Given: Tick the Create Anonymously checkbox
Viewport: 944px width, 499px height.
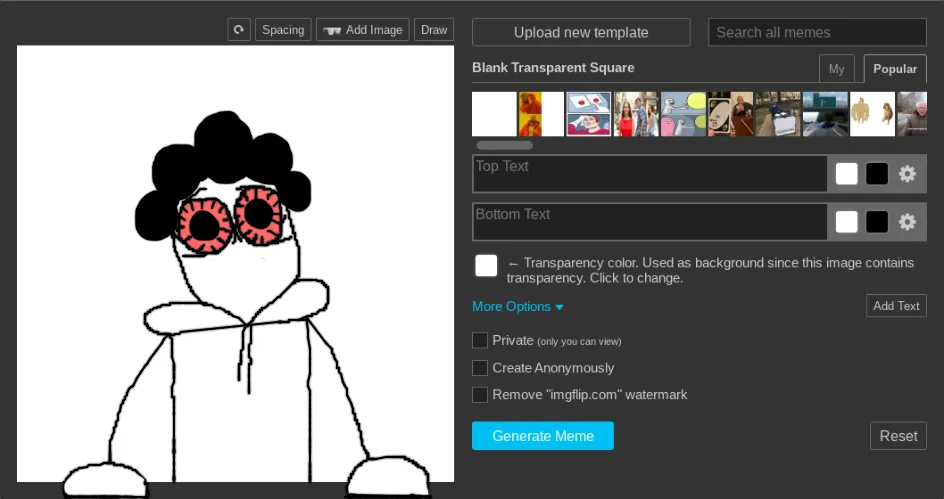Looking at the screenshot, I should [x=480, y=368].
